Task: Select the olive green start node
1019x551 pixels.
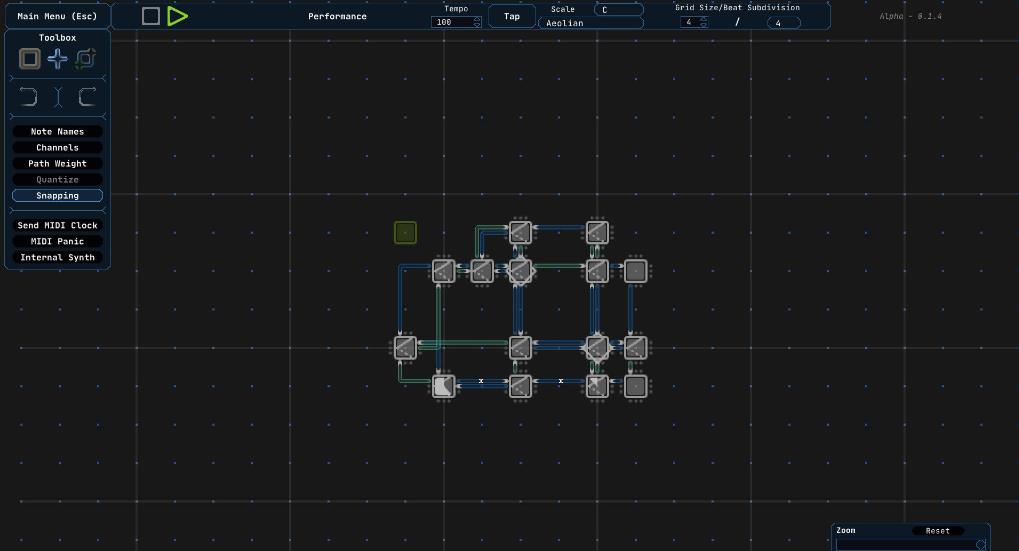Action: pos(405,233)
